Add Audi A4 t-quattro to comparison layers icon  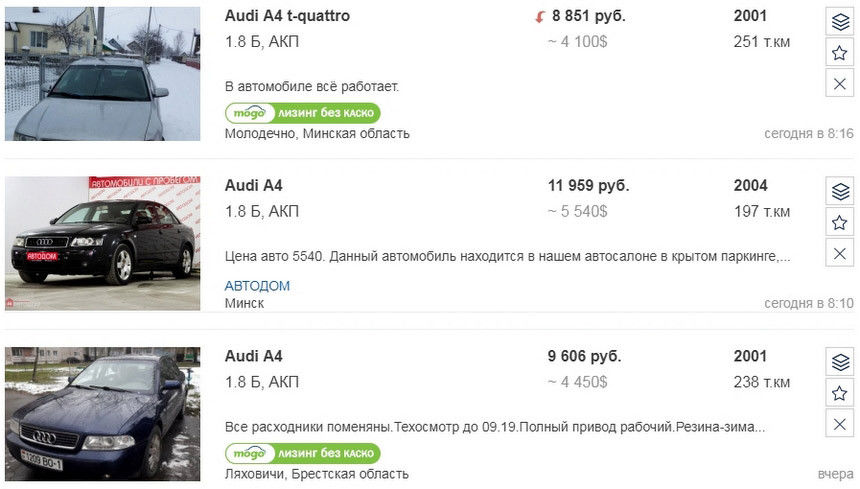tap(840, 22)
